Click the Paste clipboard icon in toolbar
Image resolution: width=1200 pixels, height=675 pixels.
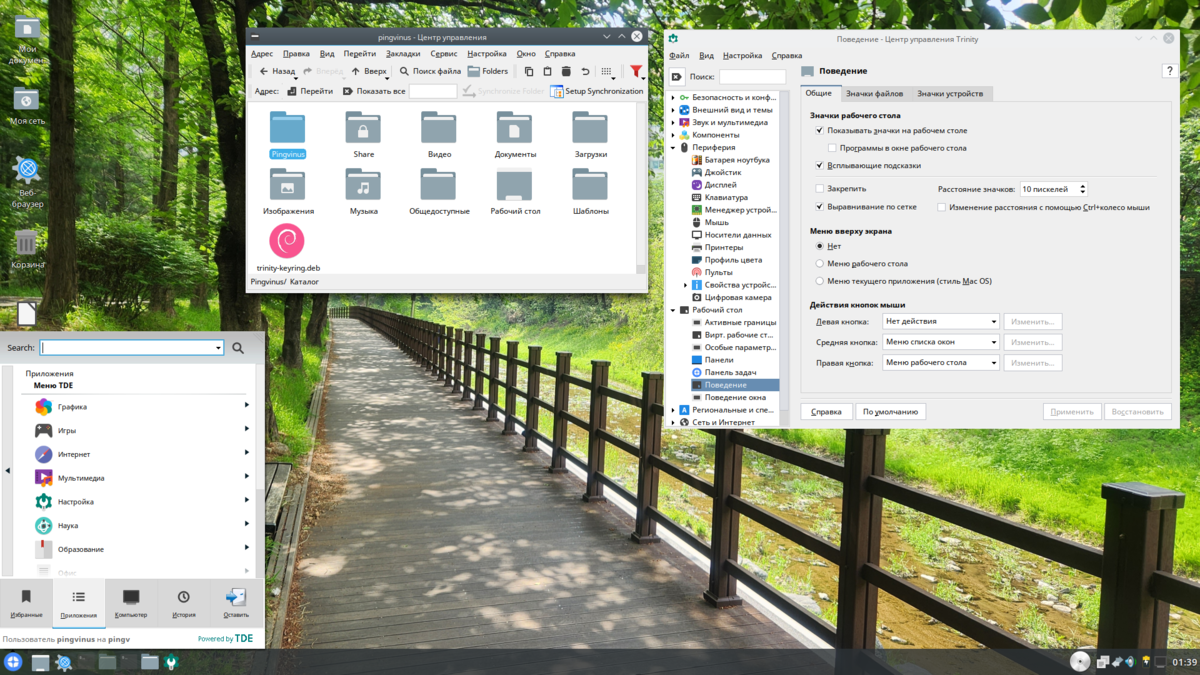547,71
